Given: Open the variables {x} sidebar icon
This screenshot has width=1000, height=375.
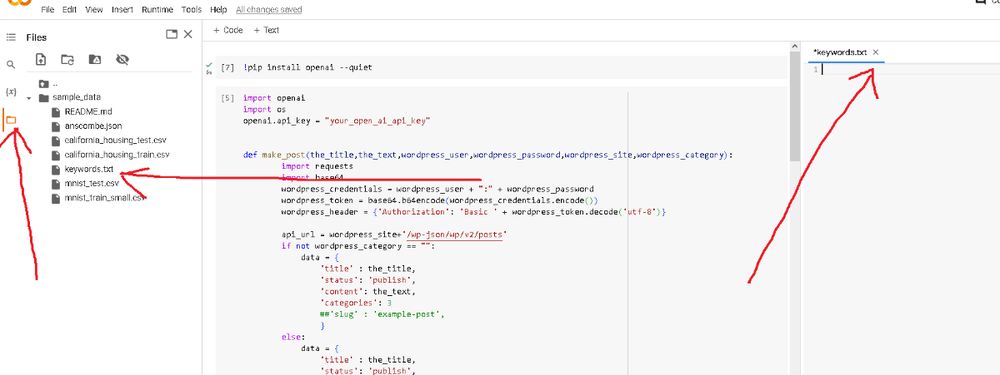Looking at the screenshot, I should pyautogui.click(x=10, y=92).
